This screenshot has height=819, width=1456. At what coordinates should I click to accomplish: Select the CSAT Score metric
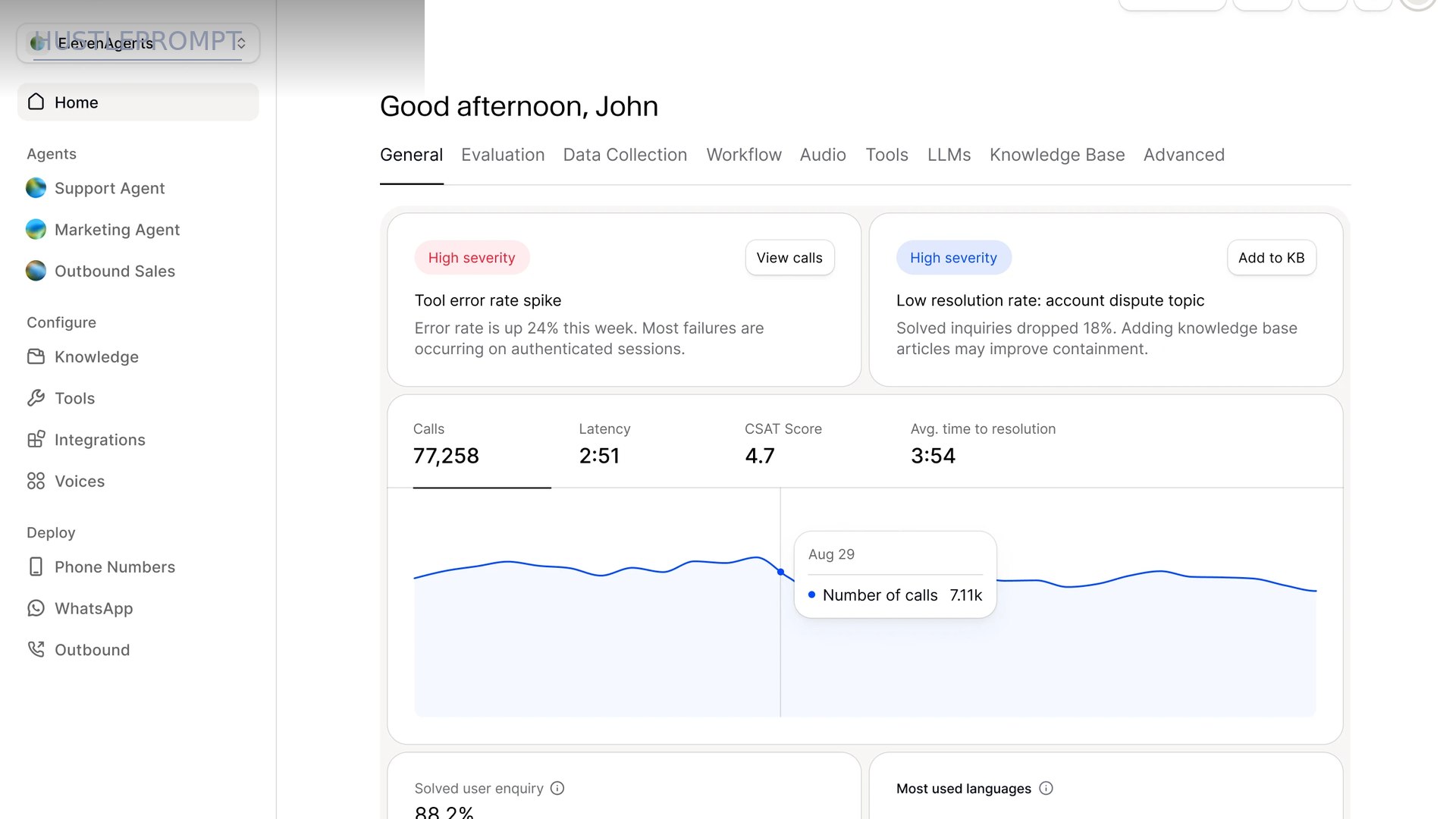pos(783,444)
